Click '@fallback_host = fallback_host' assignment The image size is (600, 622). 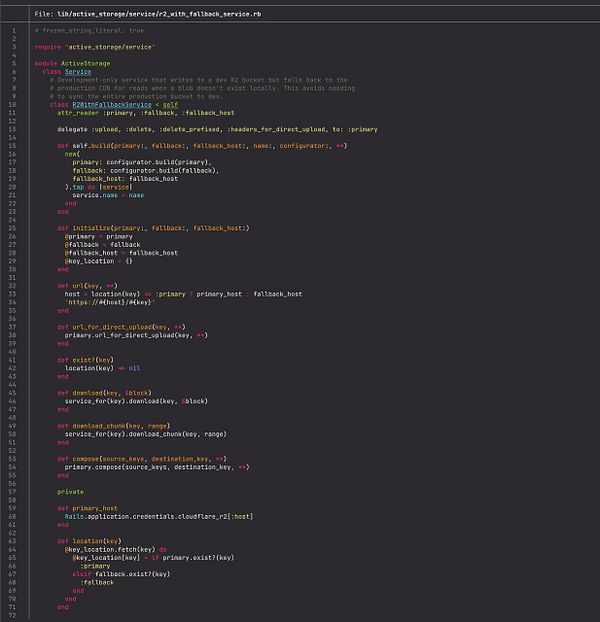tap(121, 253)
